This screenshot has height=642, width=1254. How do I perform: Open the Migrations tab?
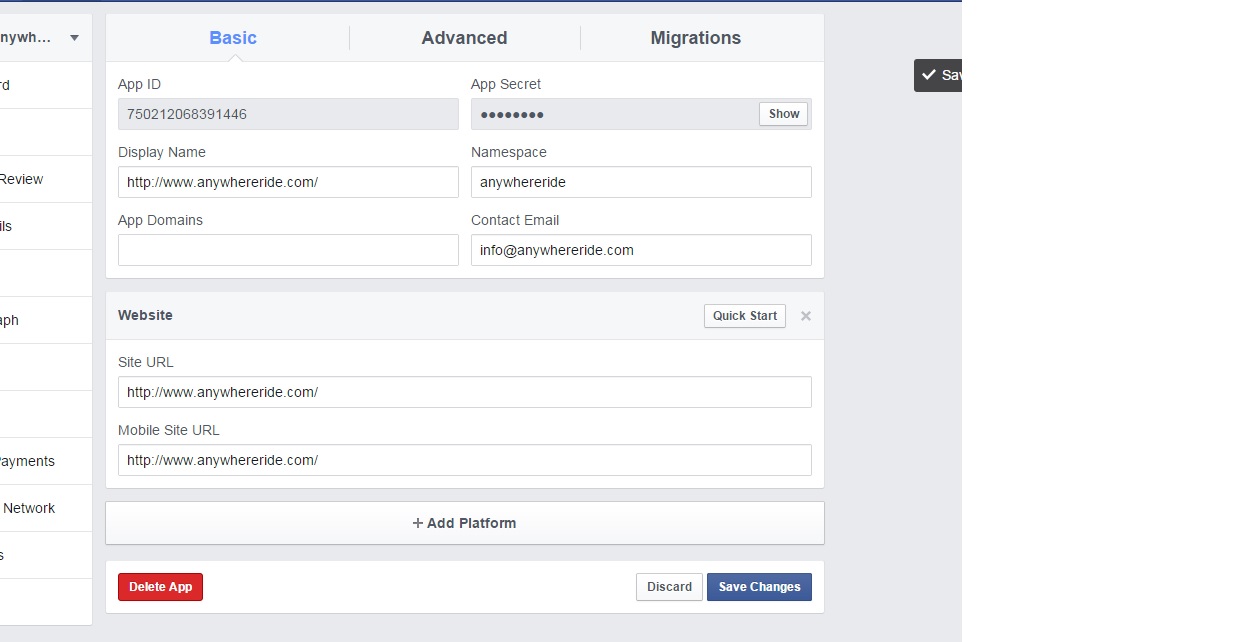pyautogui.click(x=695, y=38)
